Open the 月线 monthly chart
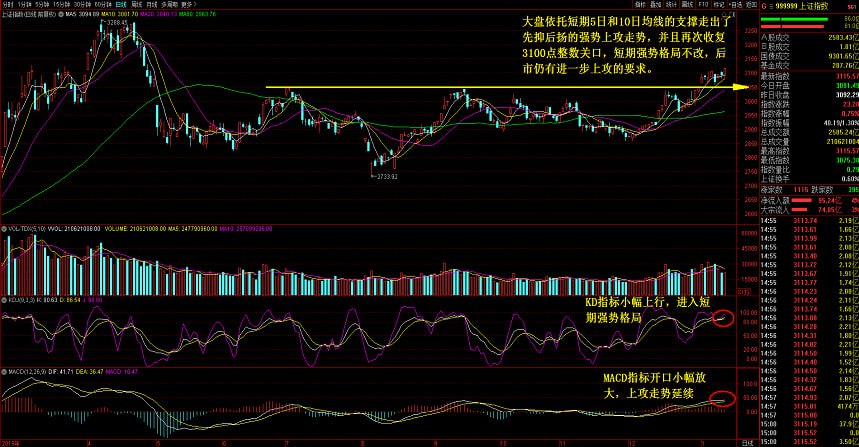859x447 pixels. tap(152, 4)
